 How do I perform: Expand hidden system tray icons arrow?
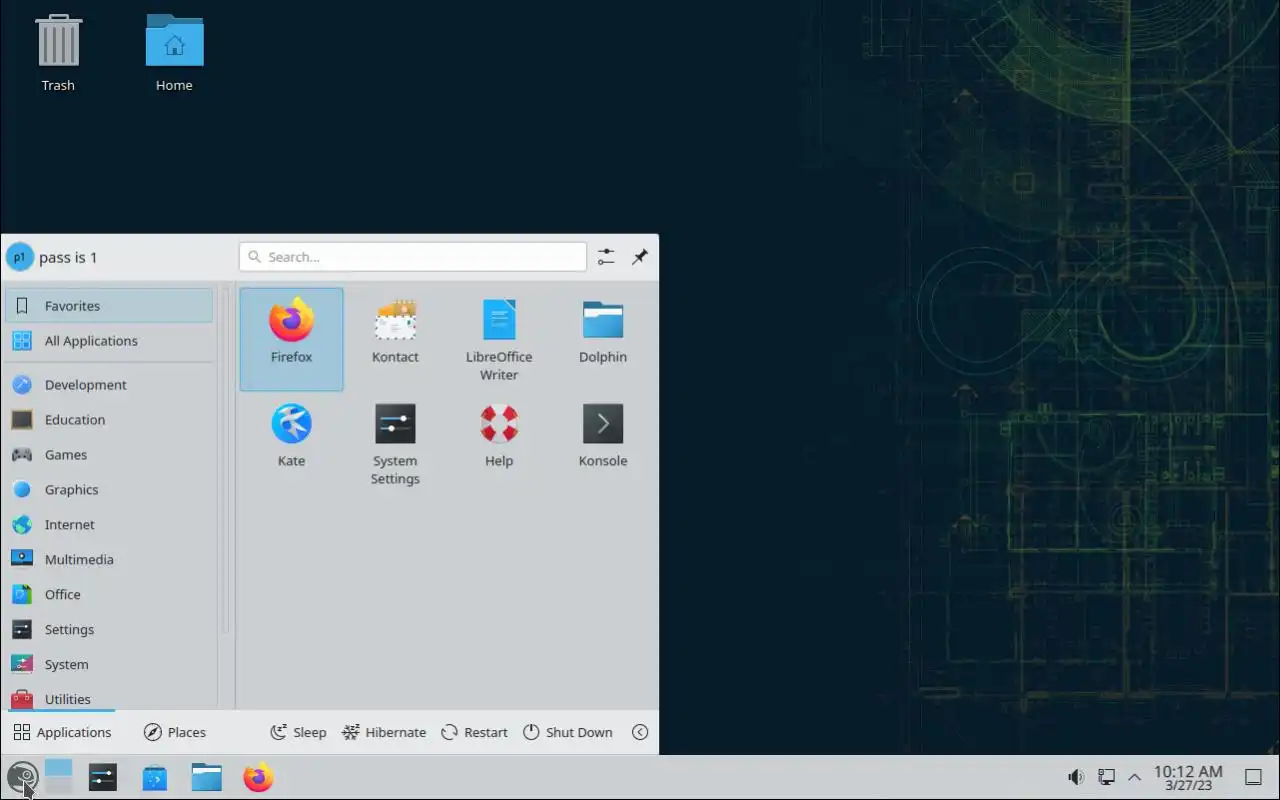(x=1134, y=777)
